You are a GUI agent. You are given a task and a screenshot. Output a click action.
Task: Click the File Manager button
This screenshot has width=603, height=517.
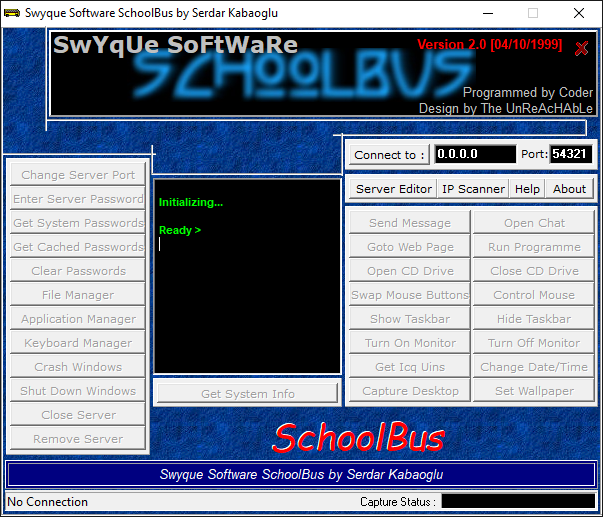pos(78,295)
